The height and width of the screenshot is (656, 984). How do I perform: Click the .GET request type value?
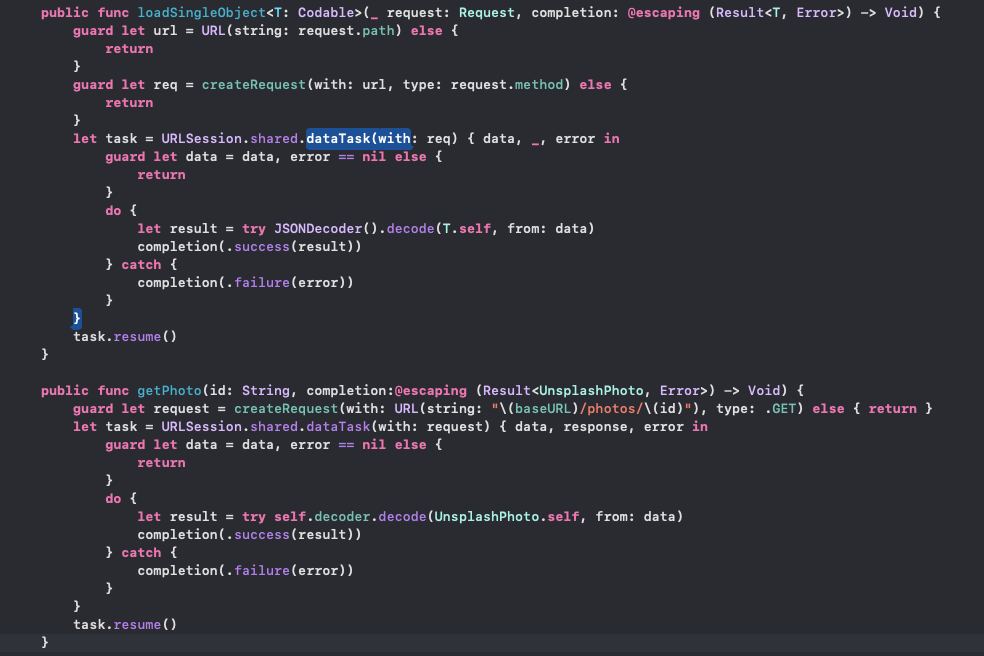click(x=780, y=409)
